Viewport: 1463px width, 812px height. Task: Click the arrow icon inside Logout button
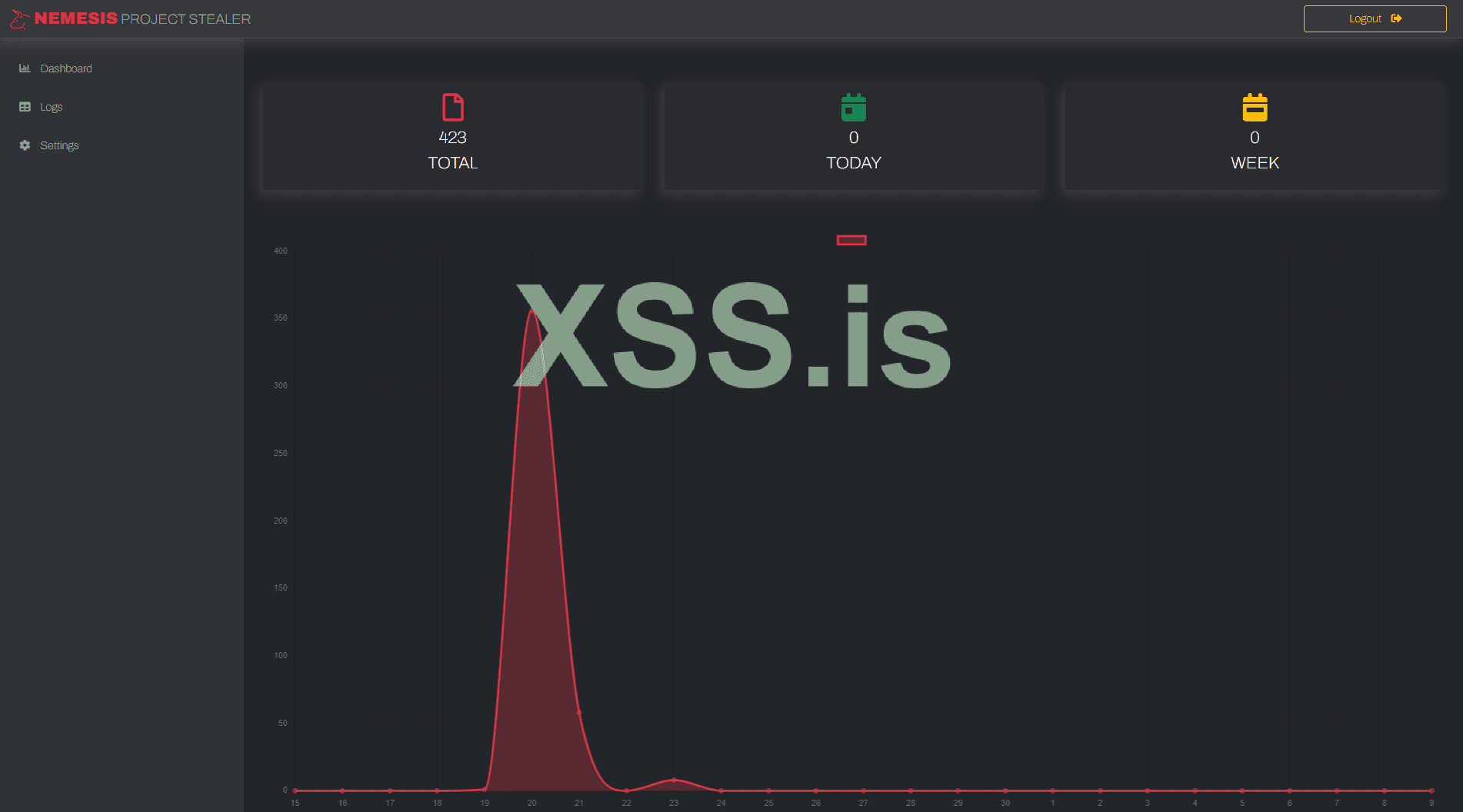[x=1396, y=18]
